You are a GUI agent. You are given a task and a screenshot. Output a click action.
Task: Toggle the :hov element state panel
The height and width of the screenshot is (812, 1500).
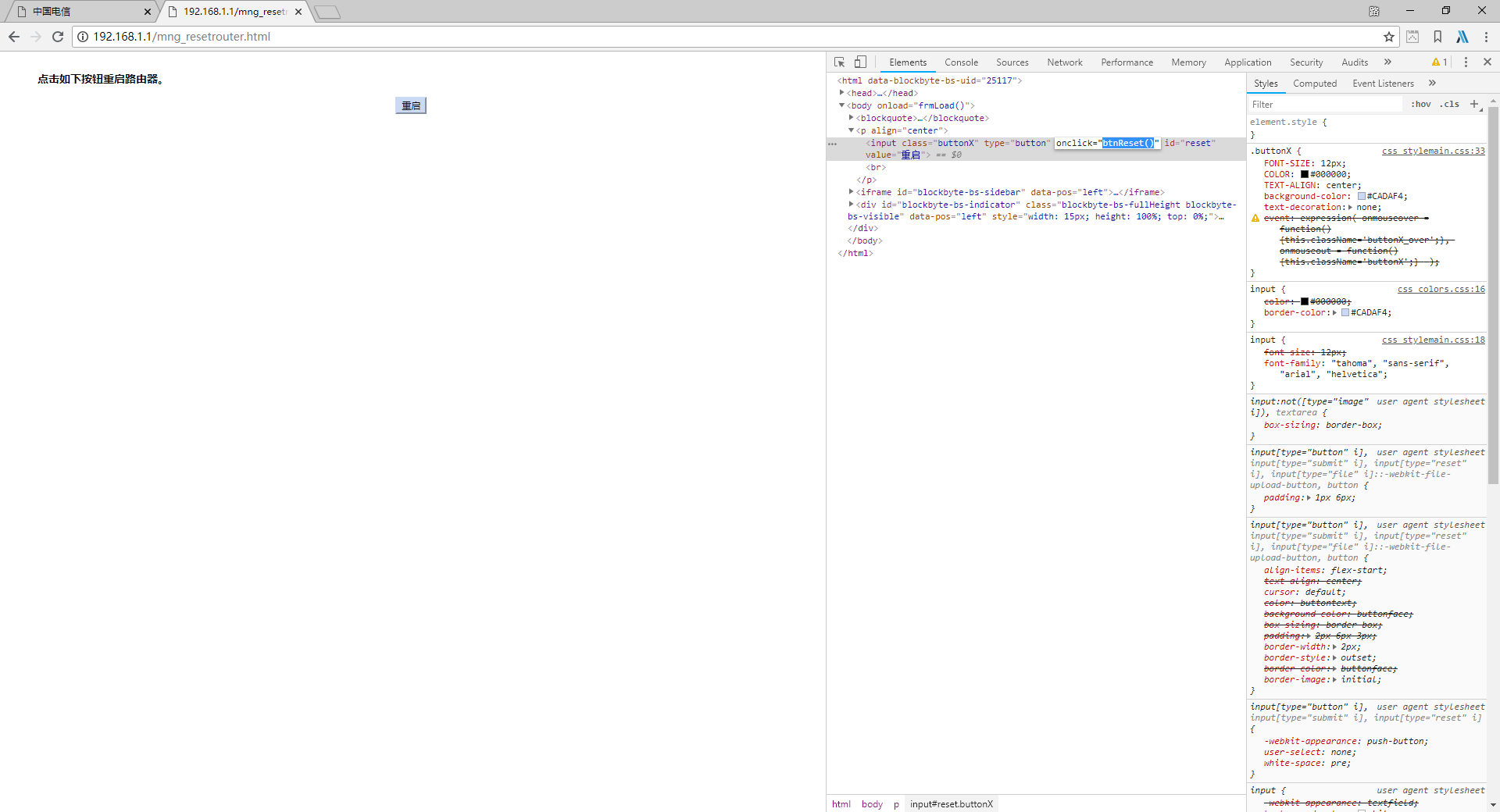[1420, 105]
